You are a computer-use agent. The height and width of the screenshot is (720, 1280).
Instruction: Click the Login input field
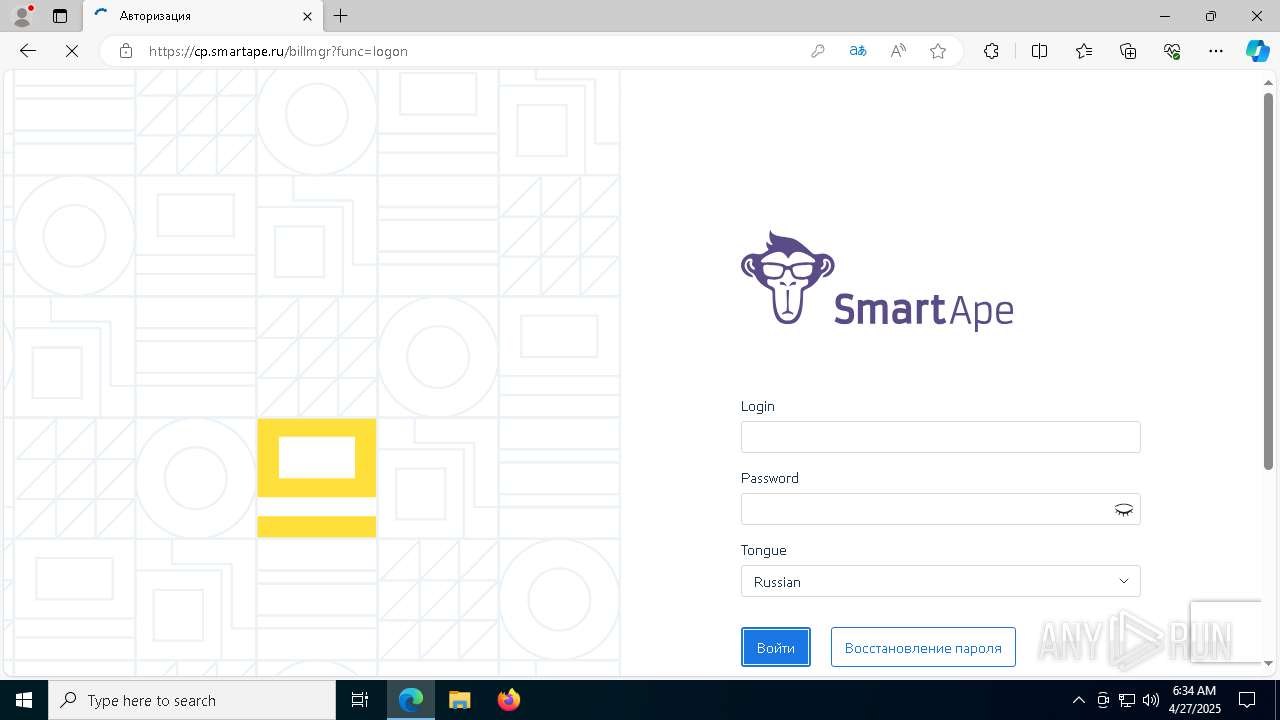click(x=940, y=437)
